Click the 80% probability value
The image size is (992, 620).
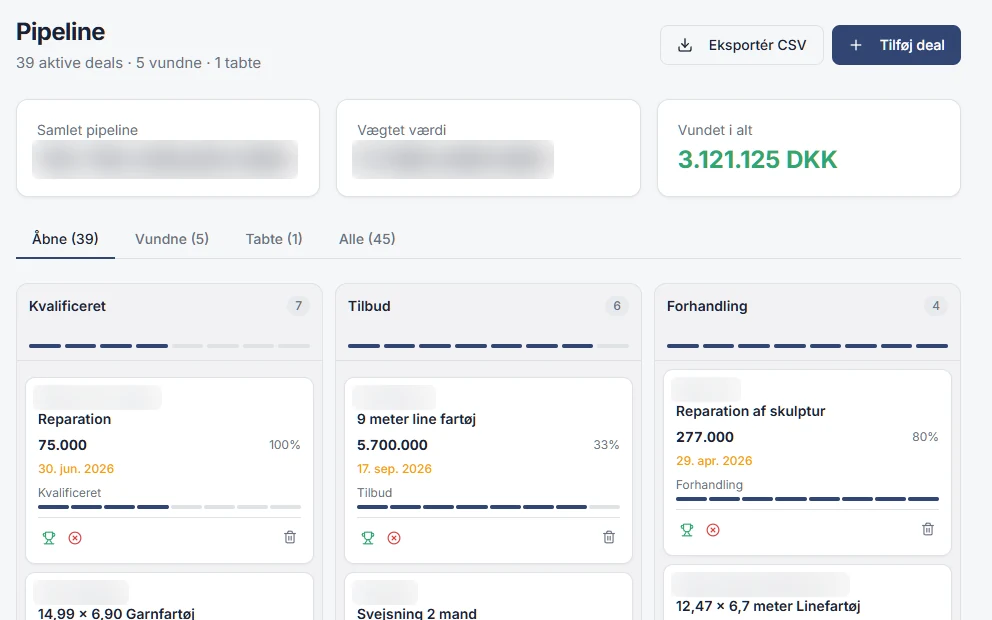coord(925,437)
